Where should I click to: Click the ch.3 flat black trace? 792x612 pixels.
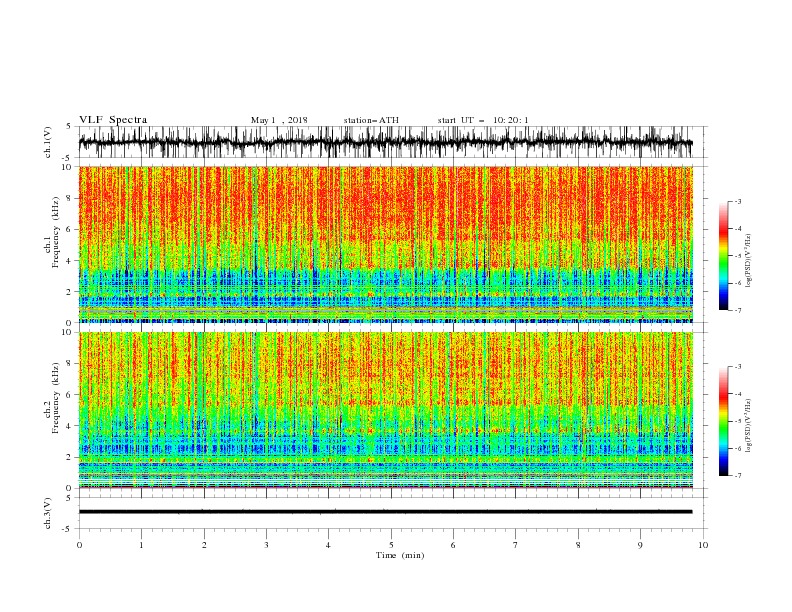pos(385,512)
